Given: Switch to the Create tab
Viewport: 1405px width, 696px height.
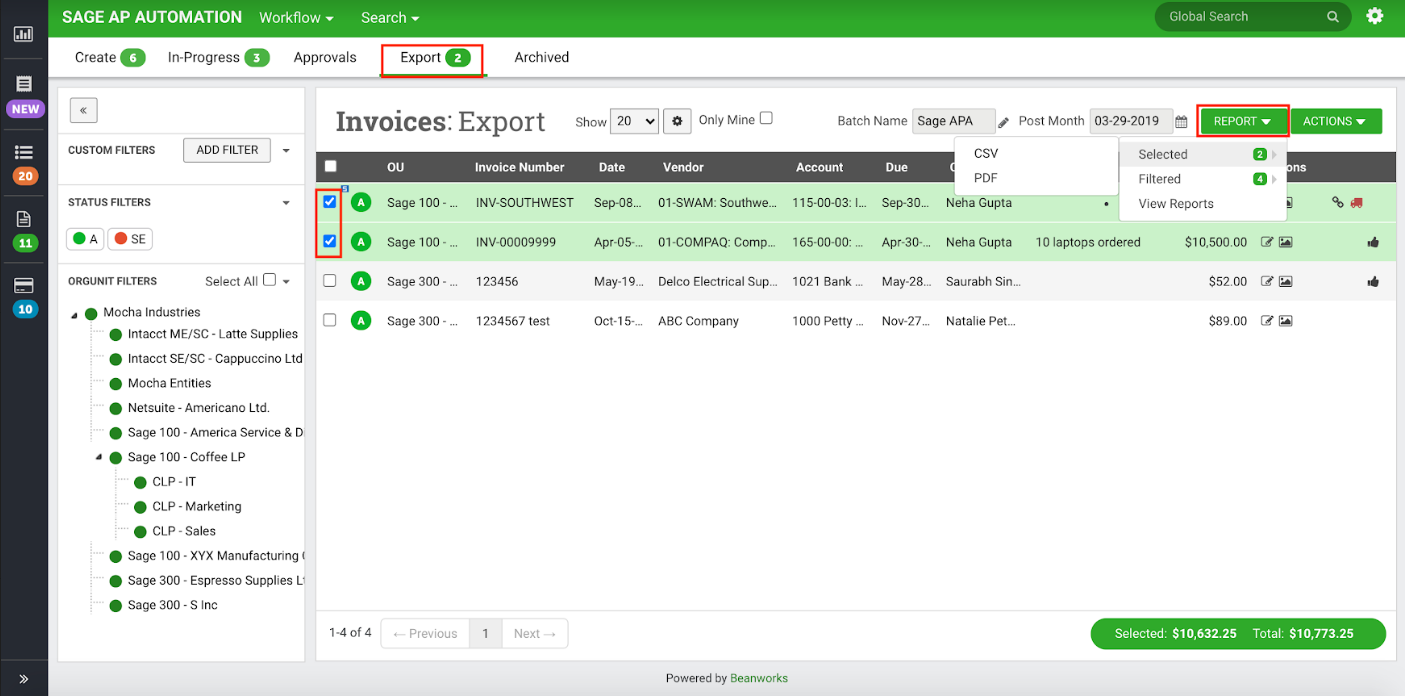Looking at the screenshot, I should (x=110, y=57).
